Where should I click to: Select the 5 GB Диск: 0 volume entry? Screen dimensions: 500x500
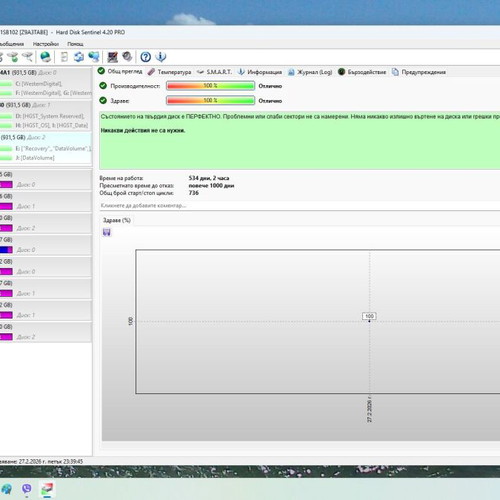[46, 180]
